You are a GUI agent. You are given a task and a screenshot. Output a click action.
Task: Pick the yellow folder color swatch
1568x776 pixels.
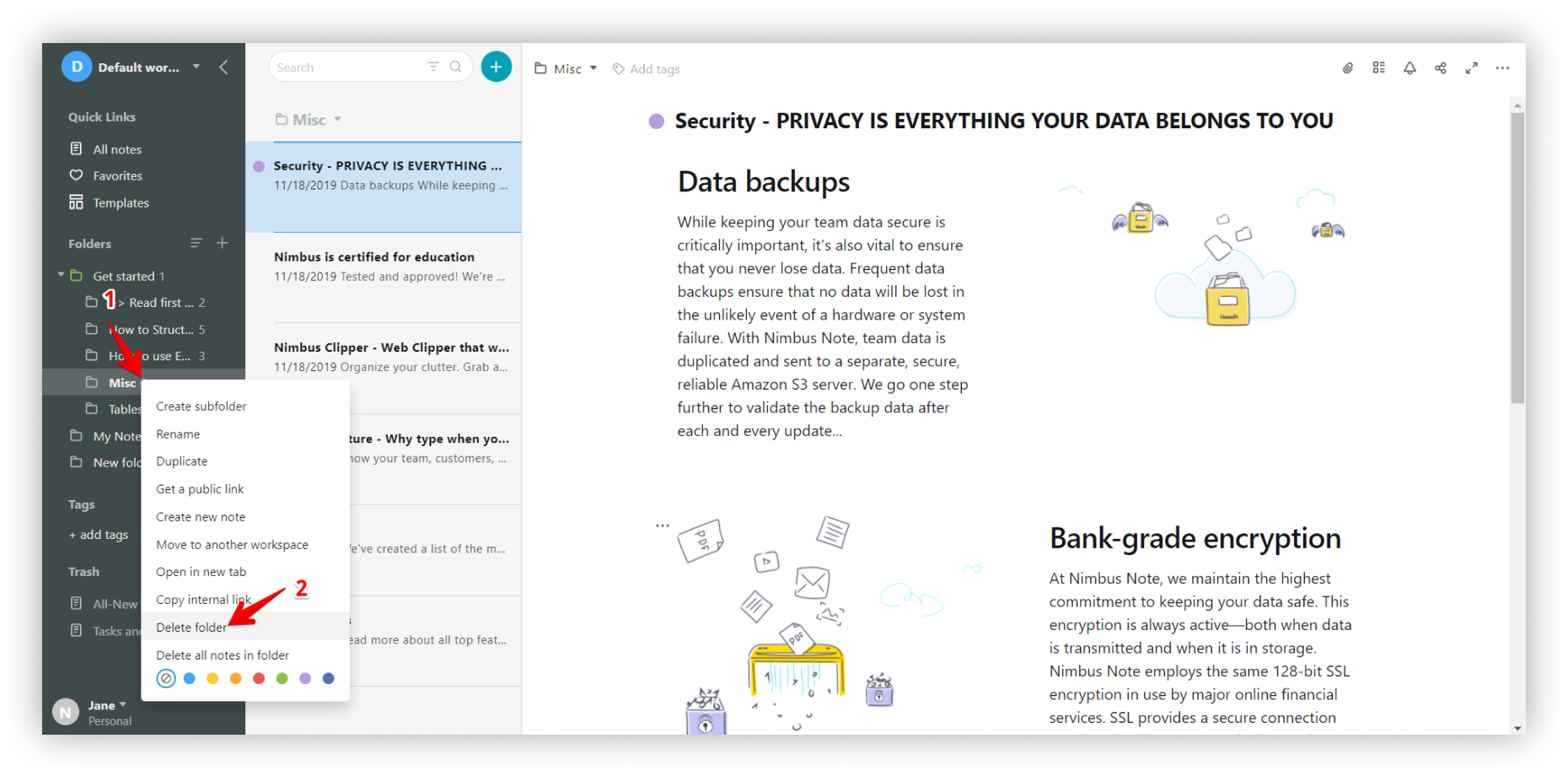click(212, 678)
